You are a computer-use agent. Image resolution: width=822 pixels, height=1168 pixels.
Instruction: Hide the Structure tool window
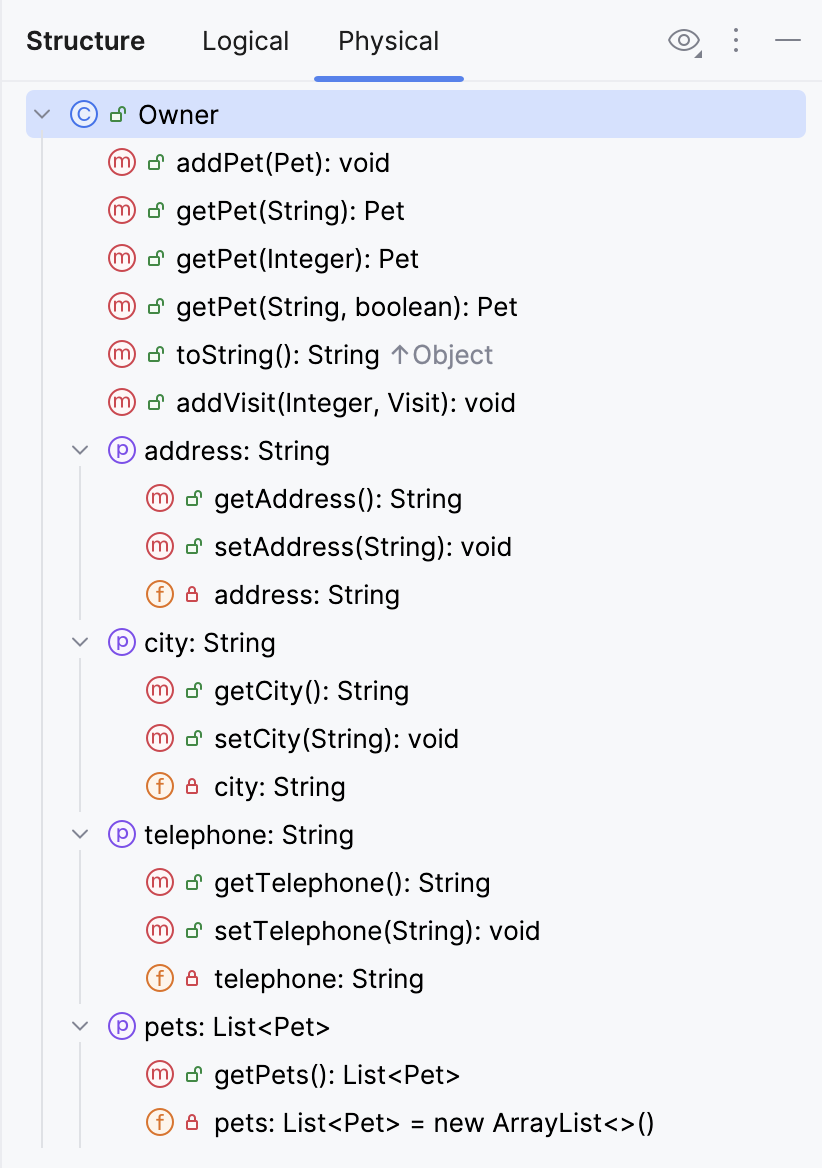click(788, 41)
